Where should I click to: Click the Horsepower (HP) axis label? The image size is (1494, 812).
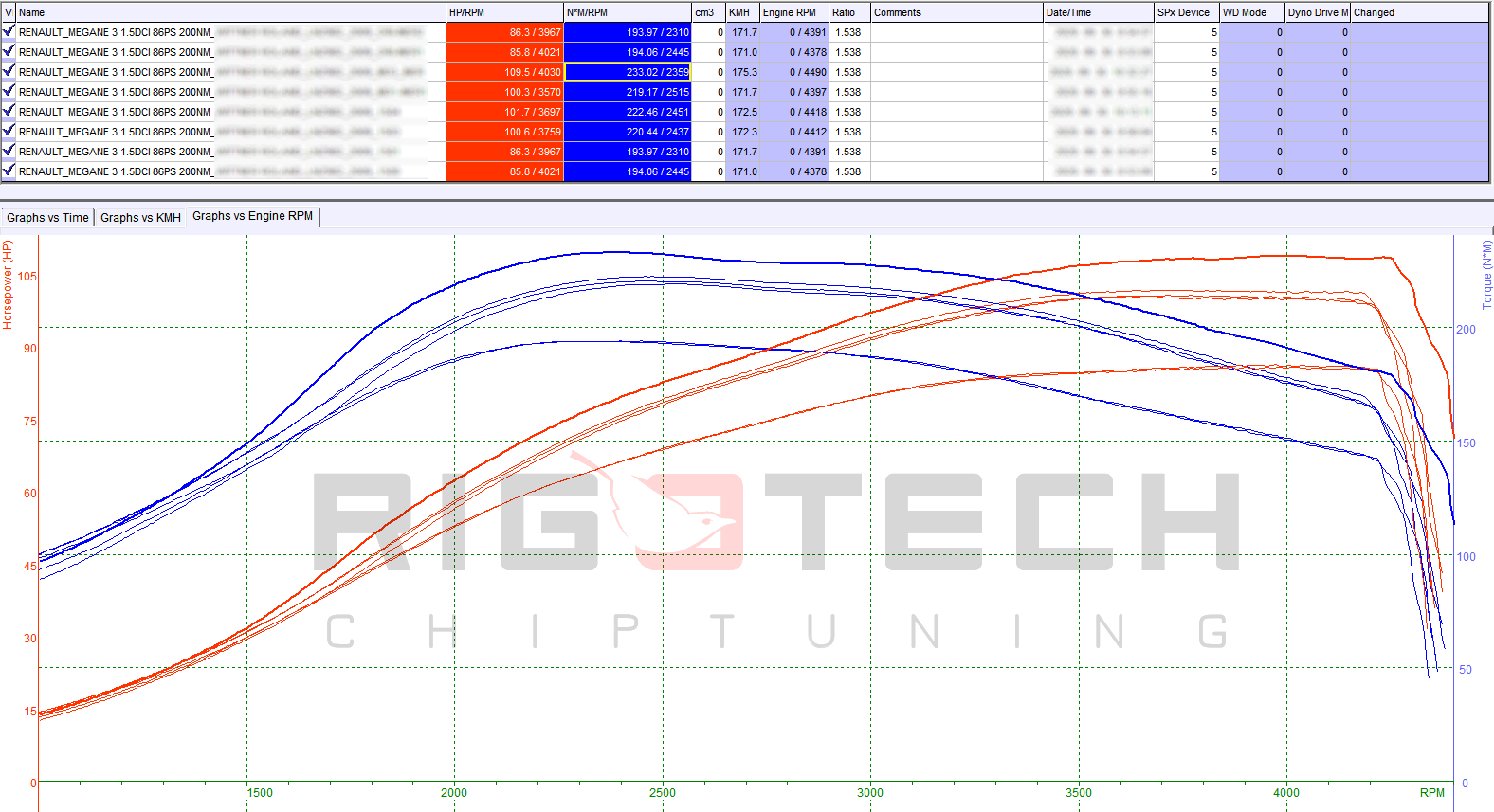tap(8, 285)
